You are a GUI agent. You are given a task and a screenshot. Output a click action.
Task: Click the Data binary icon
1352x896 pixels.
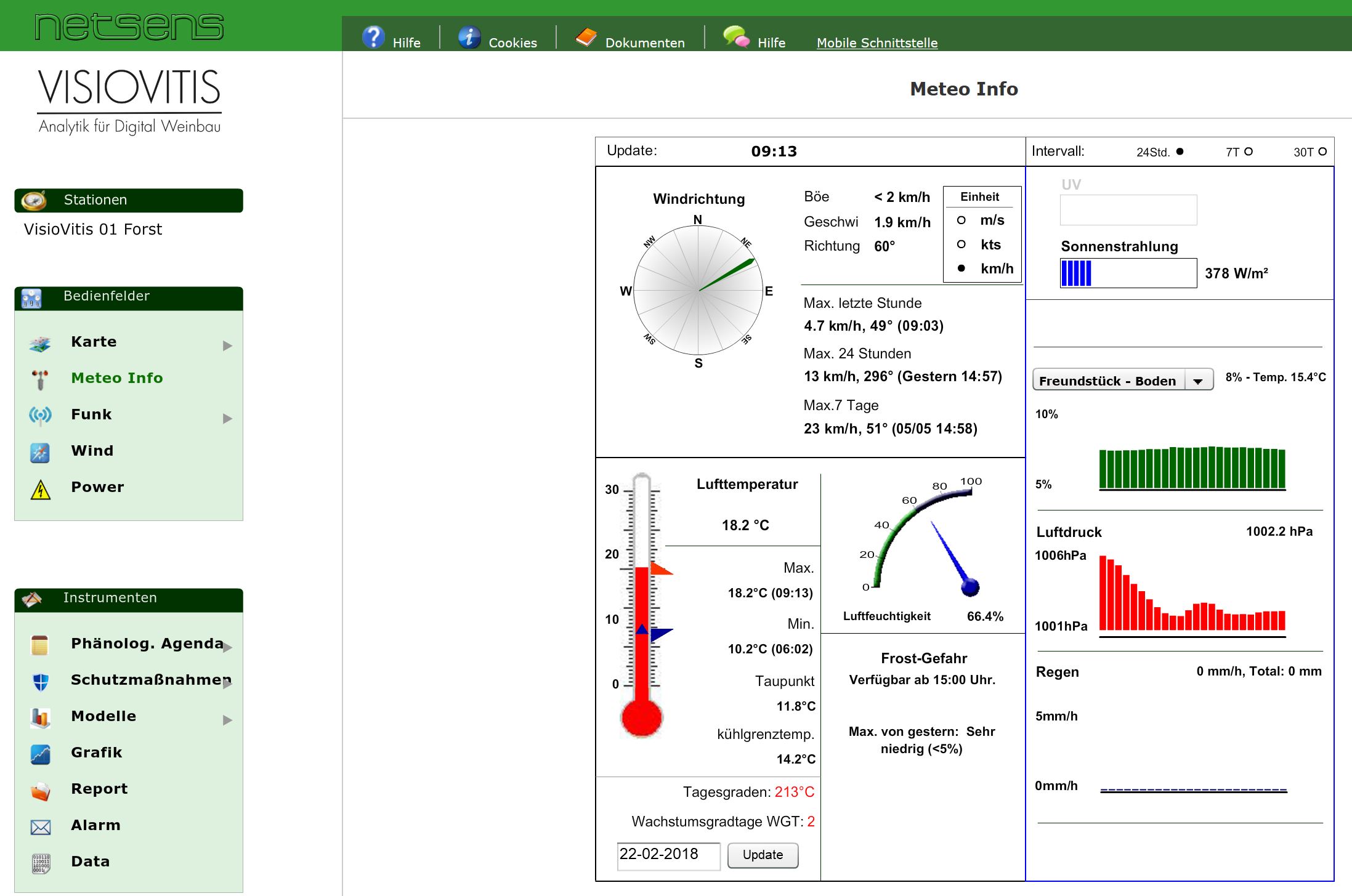(x=40, y=863)
